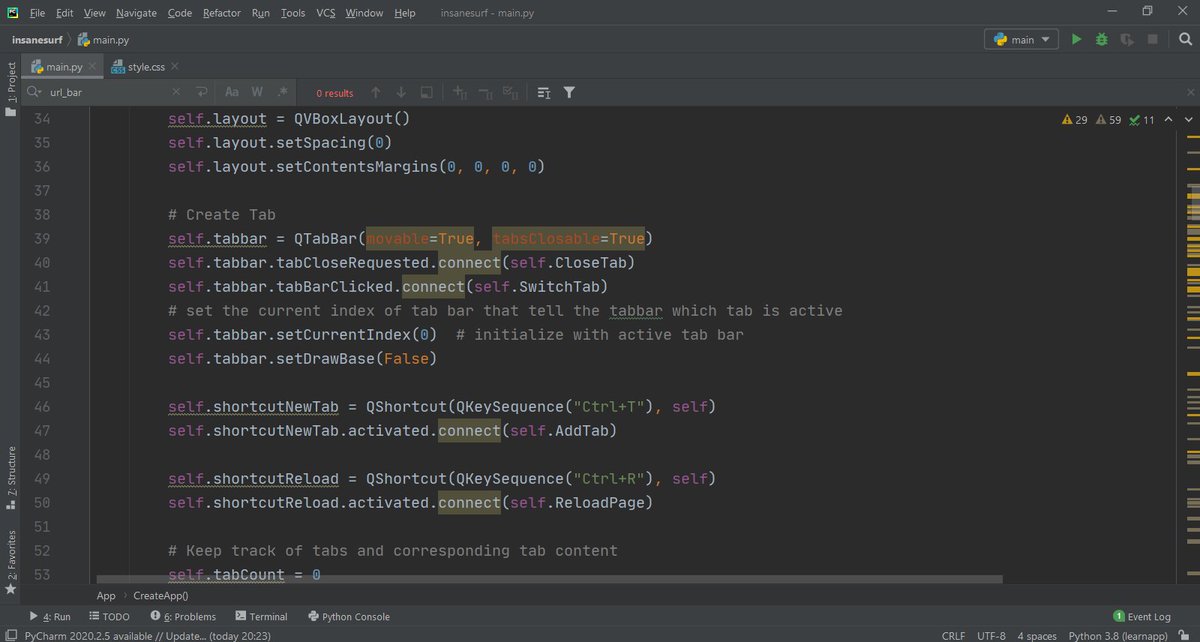Open the Event Log
This screenshot has height=642, width=1200.
1142,617
